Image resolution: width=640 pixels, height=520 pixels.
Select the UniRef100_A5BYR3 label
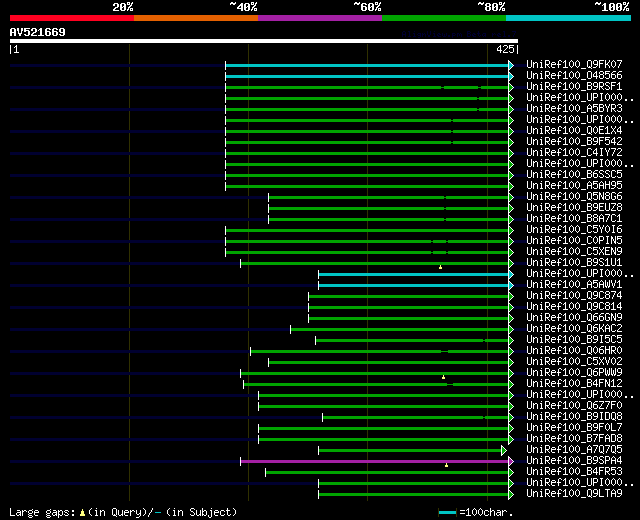click(x=574, y=108)
